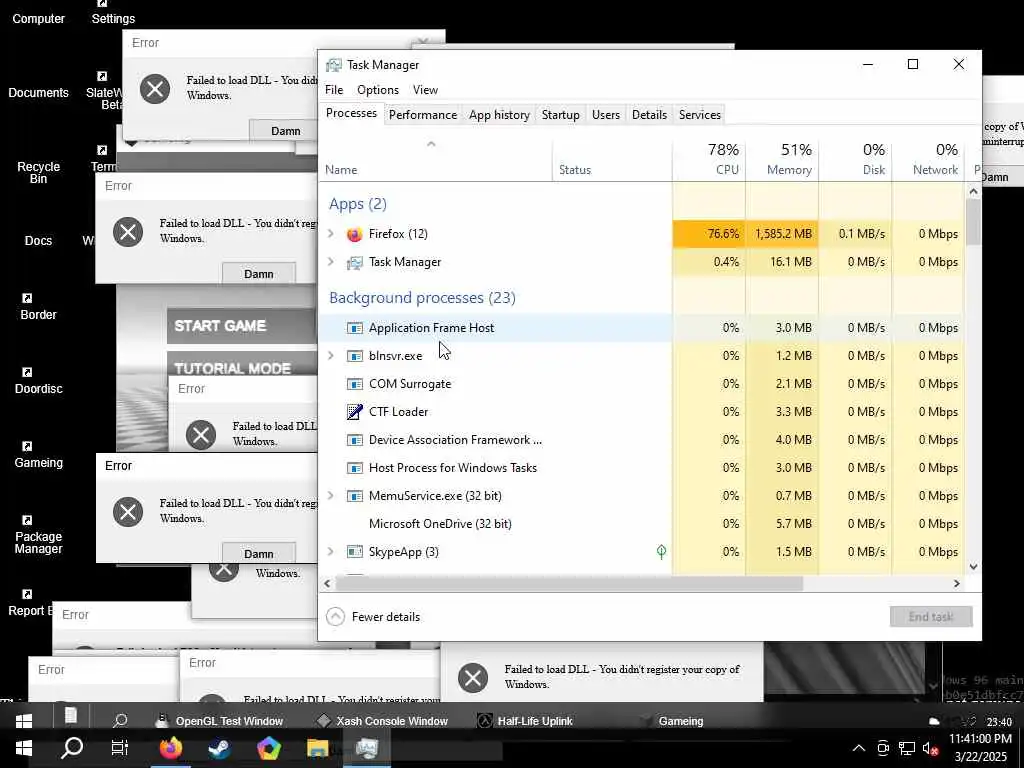Click OpenGL Test Window on inner taskbar

tap(221, 721)
